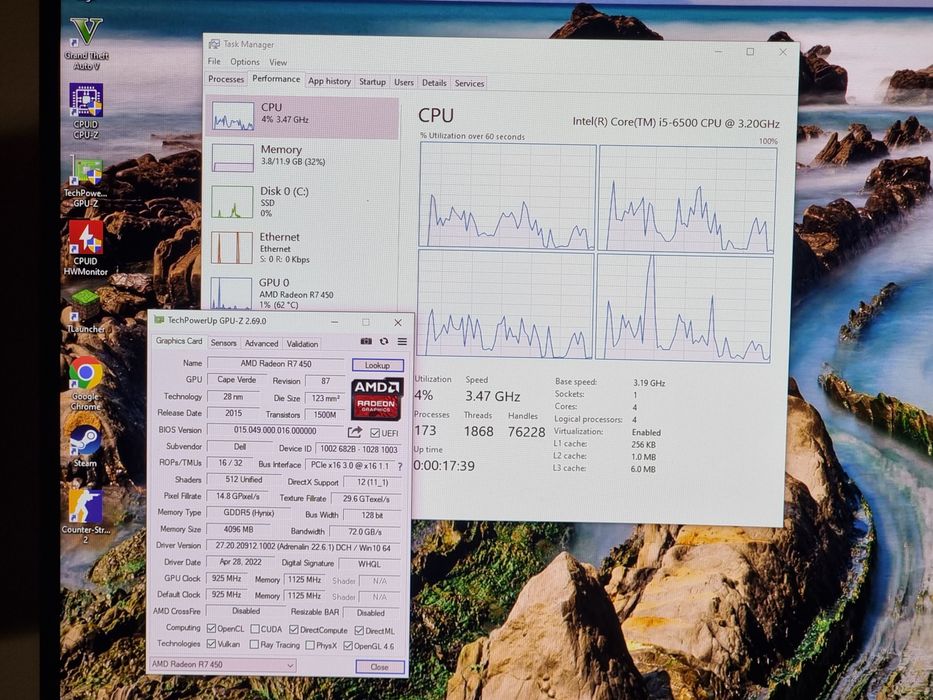Toggle OpenGL 4.6 checkbox
This screenshot has width=933, height=700.
point(348,646)
